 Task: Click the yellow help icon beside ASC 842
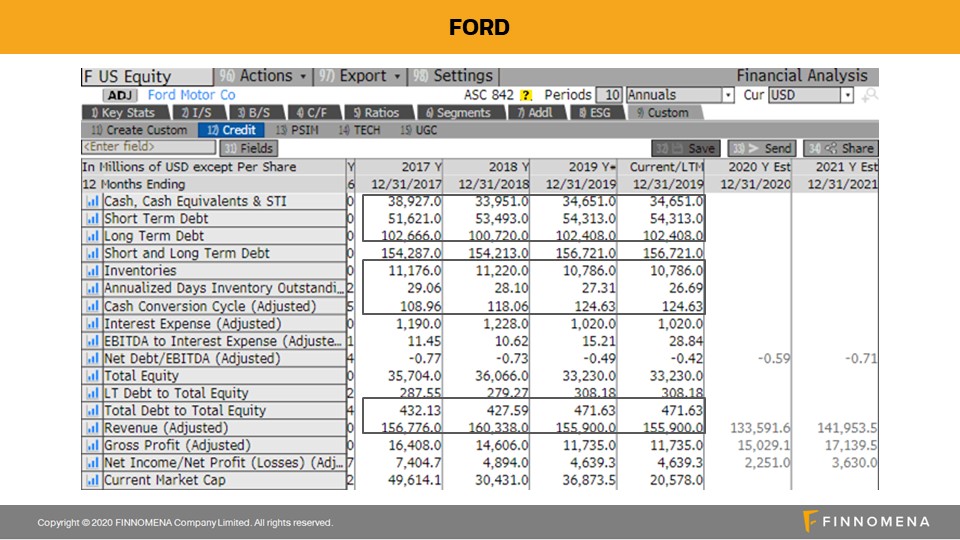point(526,95)
